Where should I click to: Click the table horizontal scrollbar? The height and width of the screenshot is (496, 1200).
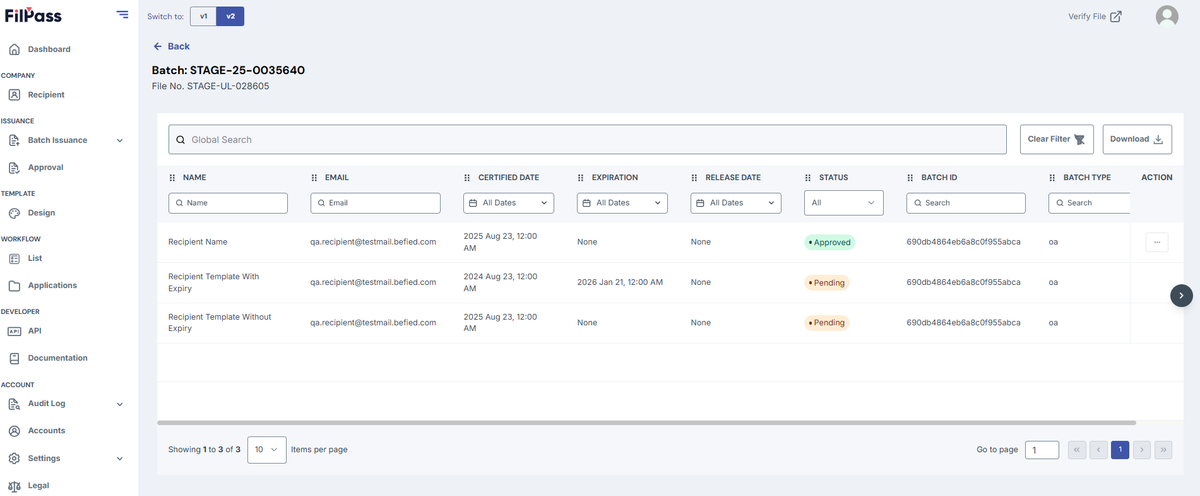646,423
